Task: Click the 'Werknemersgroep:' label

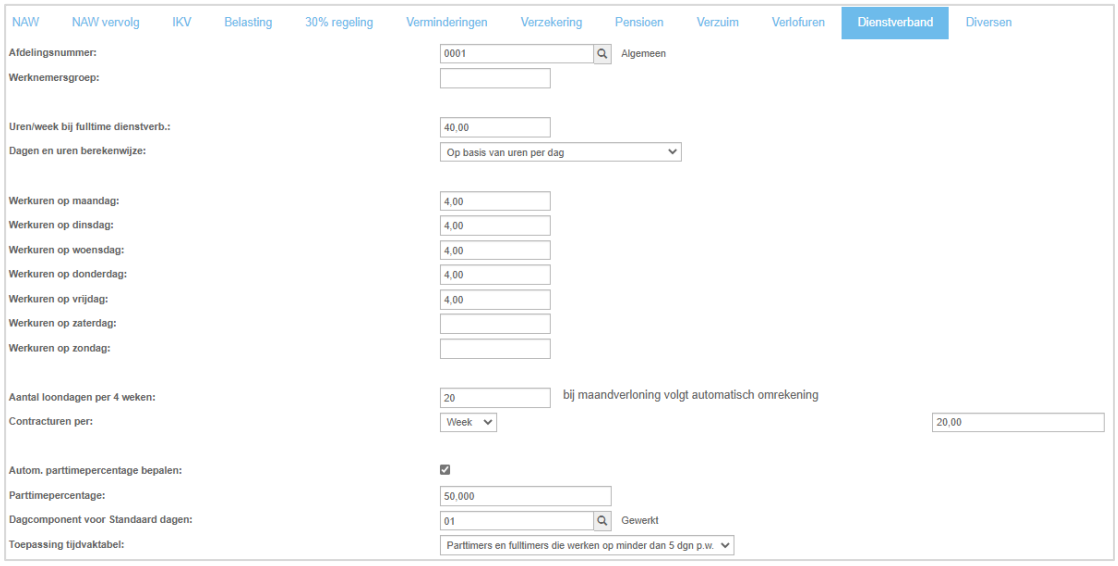Action: [x=53, y=77]
